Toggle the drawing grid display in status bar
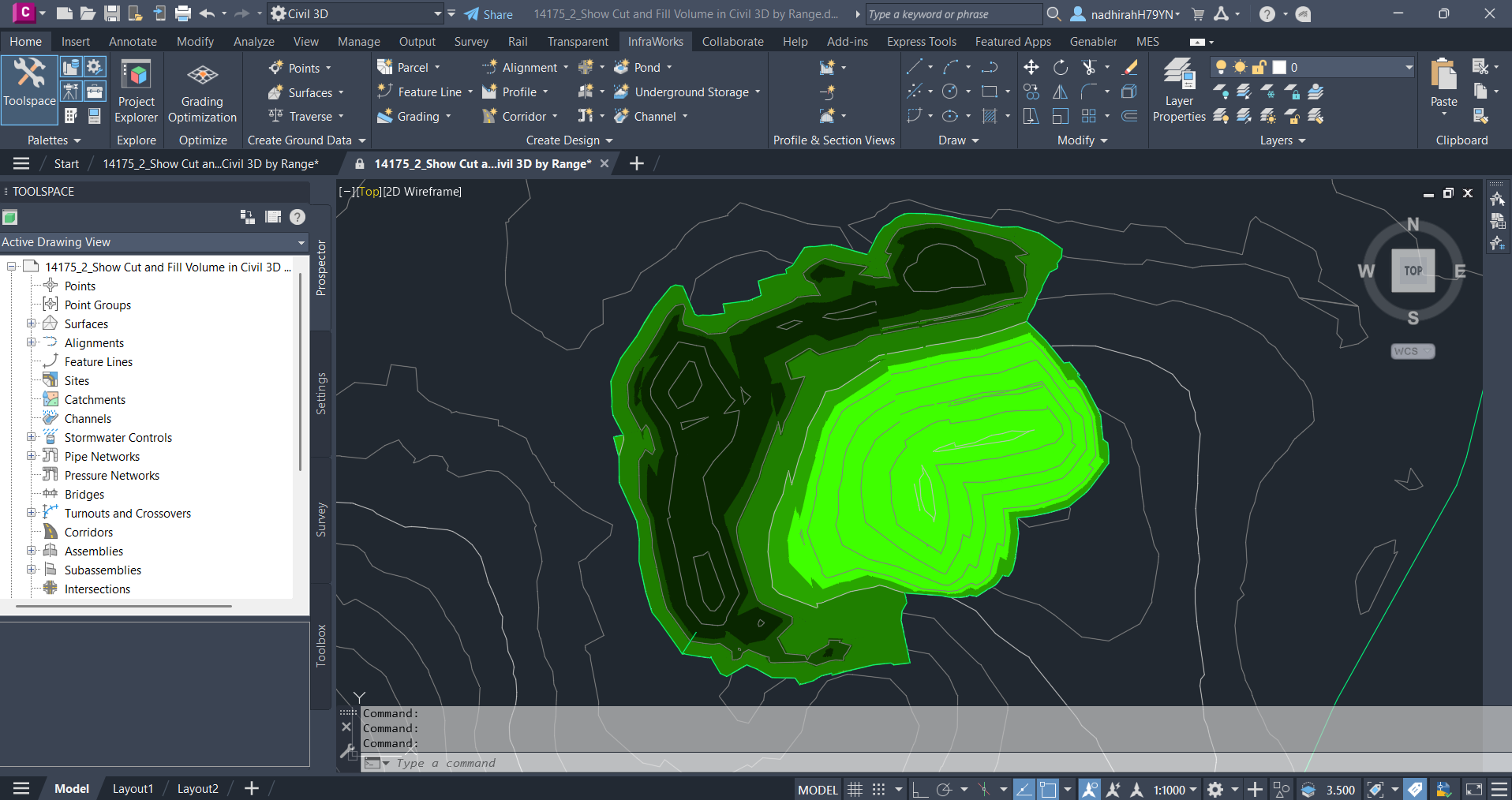 point(855,789)
